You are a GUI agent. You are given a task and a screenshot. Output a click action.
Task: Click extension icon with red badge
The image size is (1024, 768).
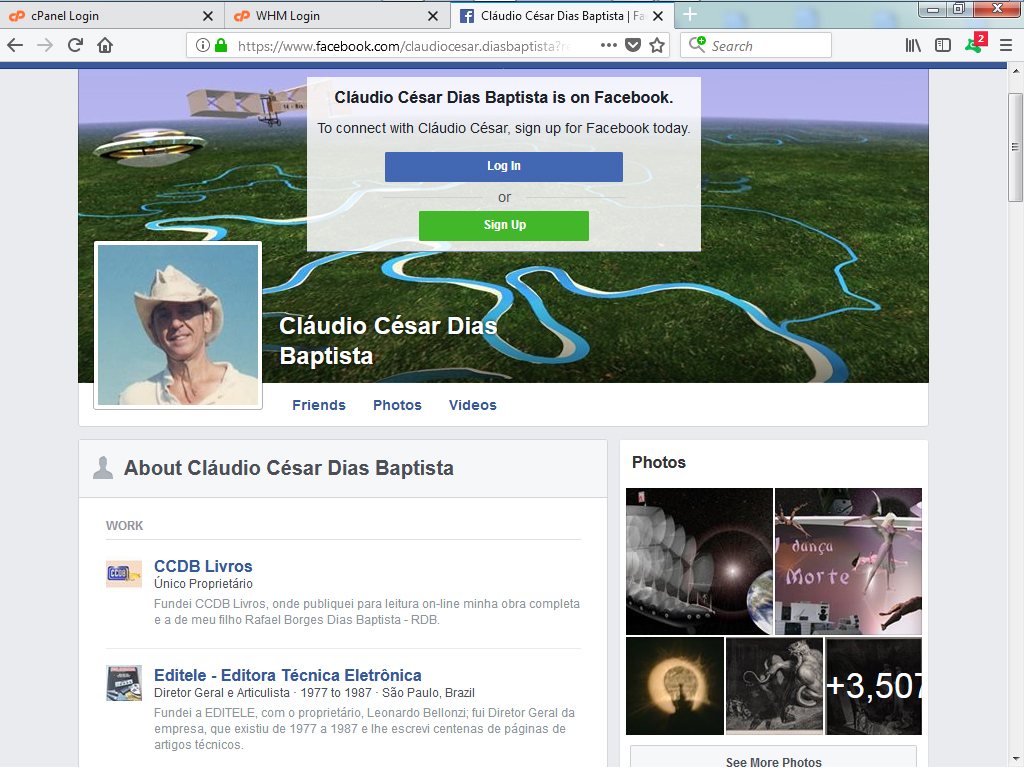(974, 44)
